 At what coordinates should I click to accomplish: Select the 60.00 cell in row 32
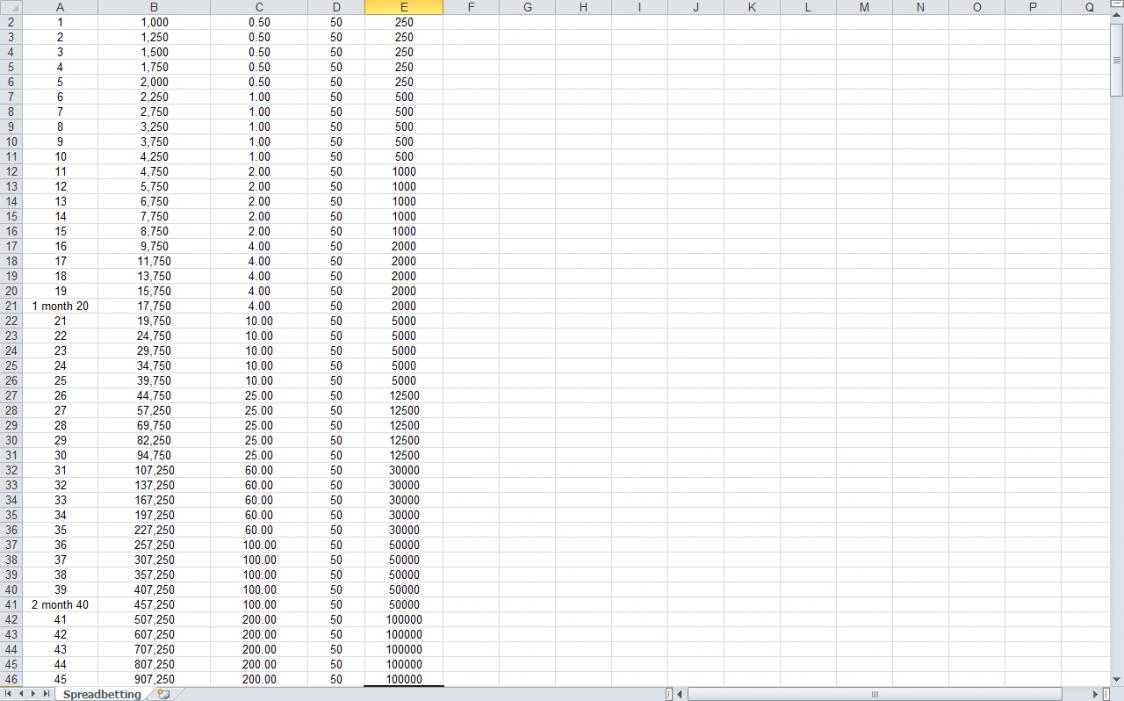point(259,470)
